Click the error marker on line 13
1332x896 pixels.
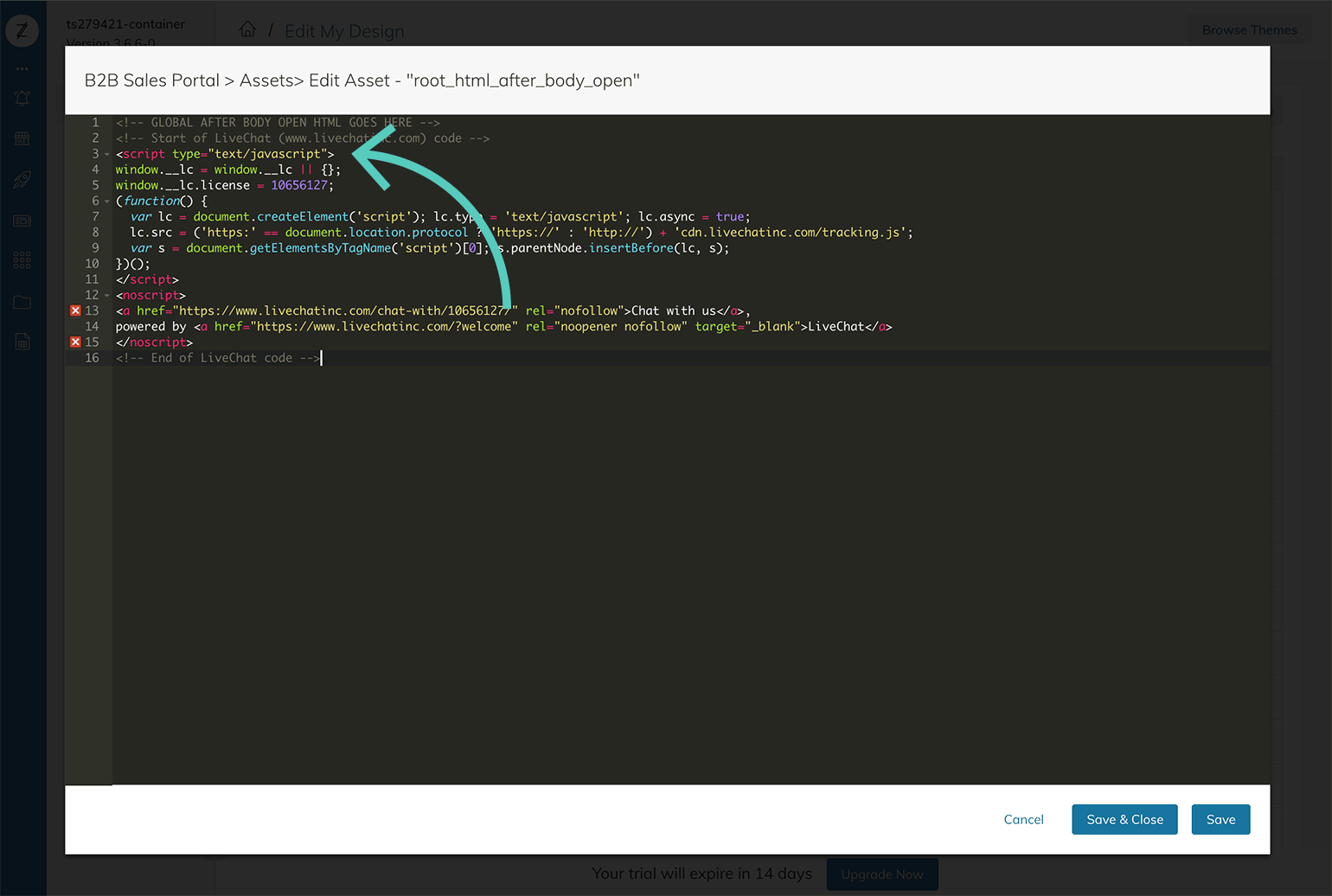click(x=75, y=310)
